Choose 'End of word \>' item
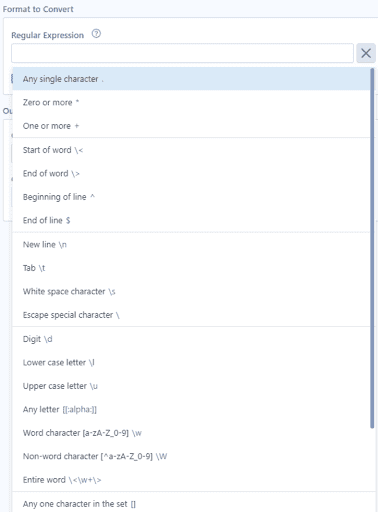 point(191,173)
